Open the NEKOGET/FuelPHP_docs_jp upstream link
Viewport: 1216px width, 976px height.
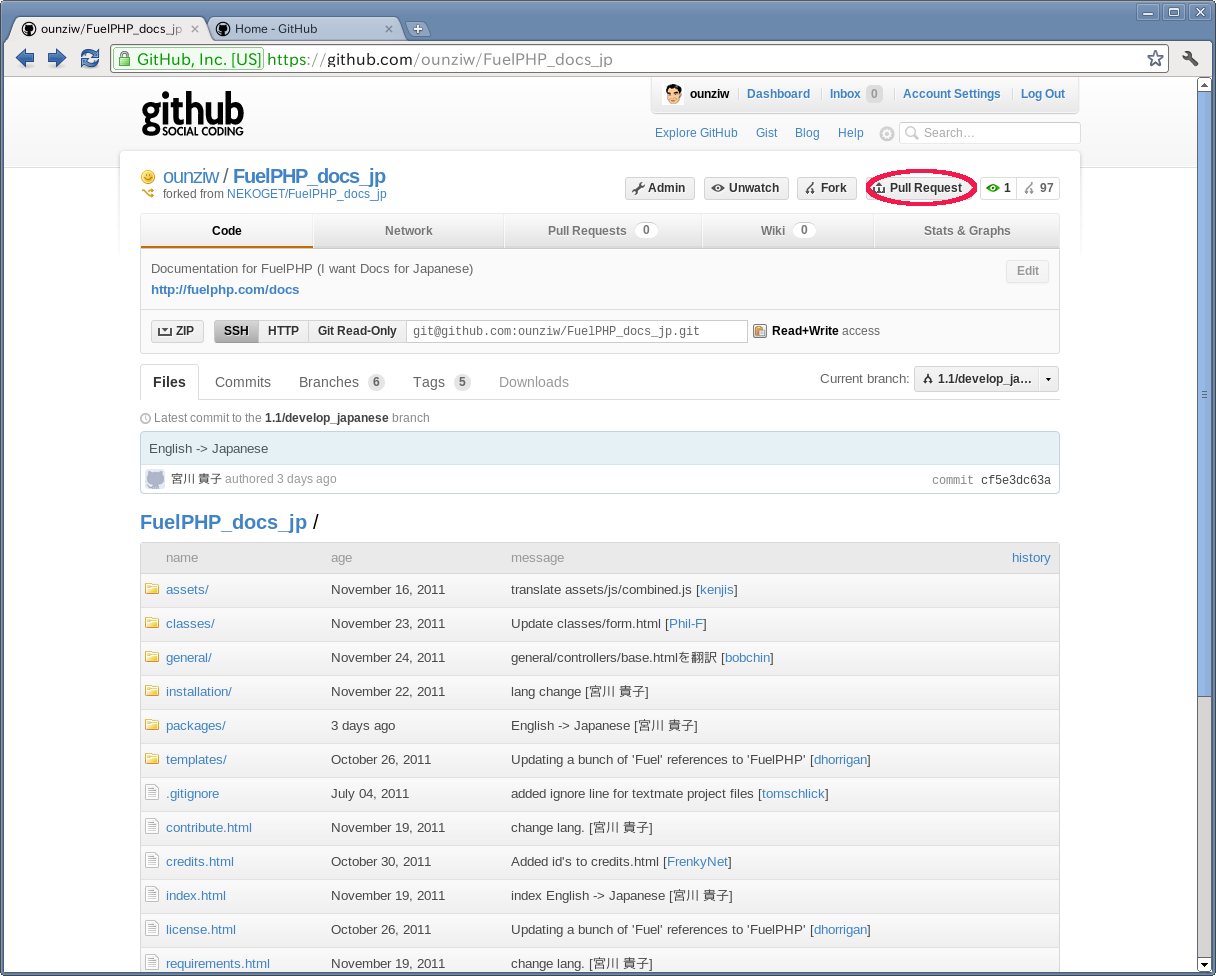307,195
